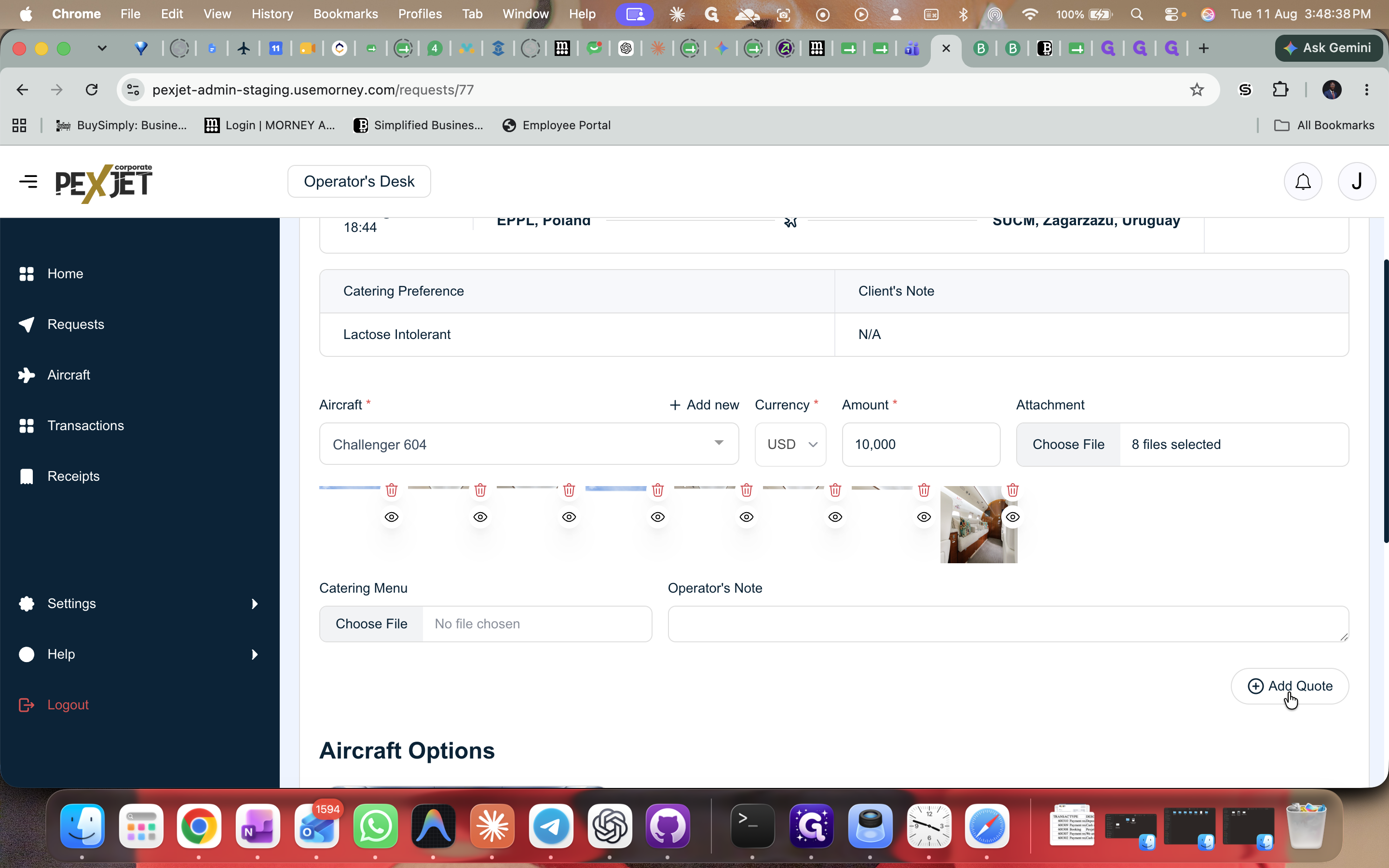Click the hamburger menu icon beside PexJet logo
The height and width of the screenshot is (868, 1389).
(x=28, y=181)
